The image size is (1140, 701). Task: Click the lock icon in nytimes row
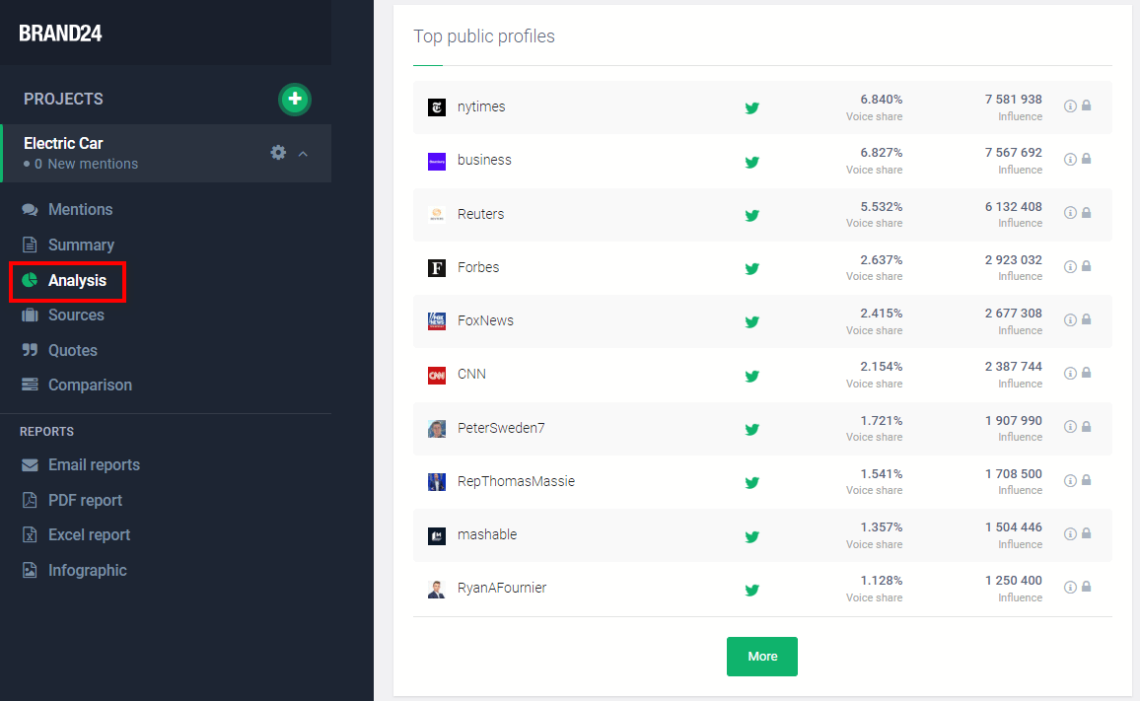click(1086, 105)
